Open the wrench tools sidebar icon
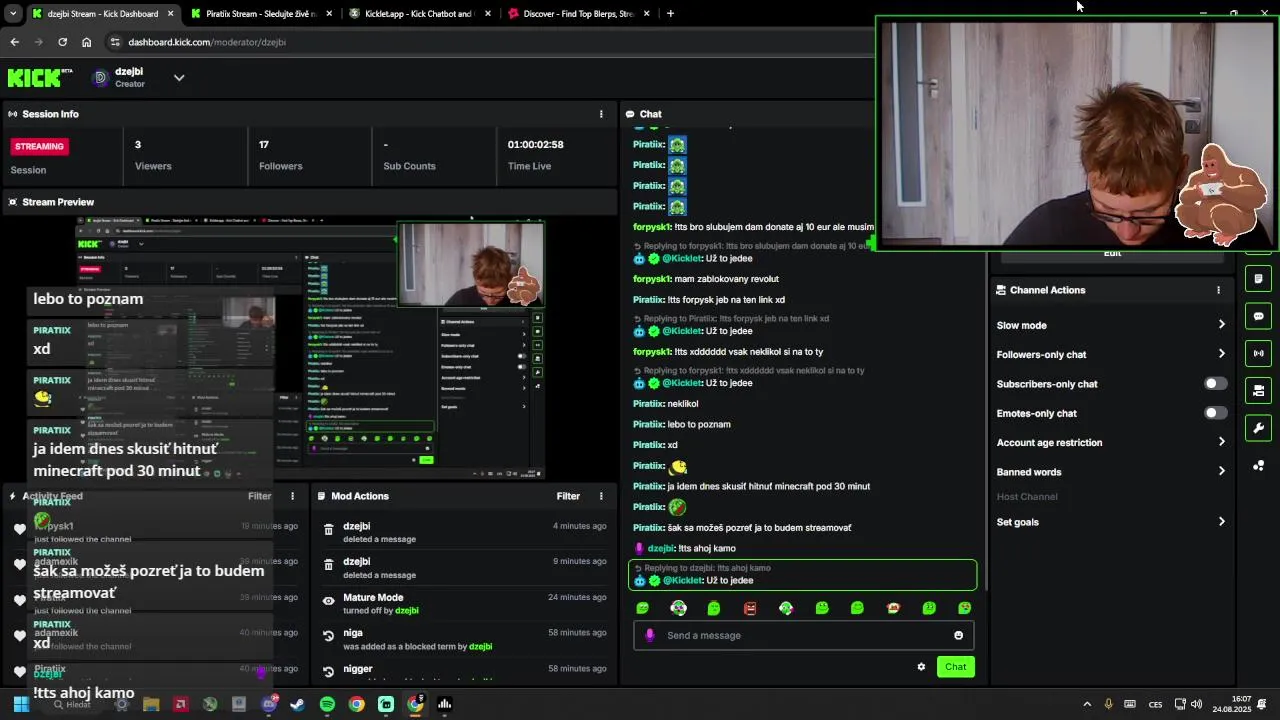 [1258, 428]
